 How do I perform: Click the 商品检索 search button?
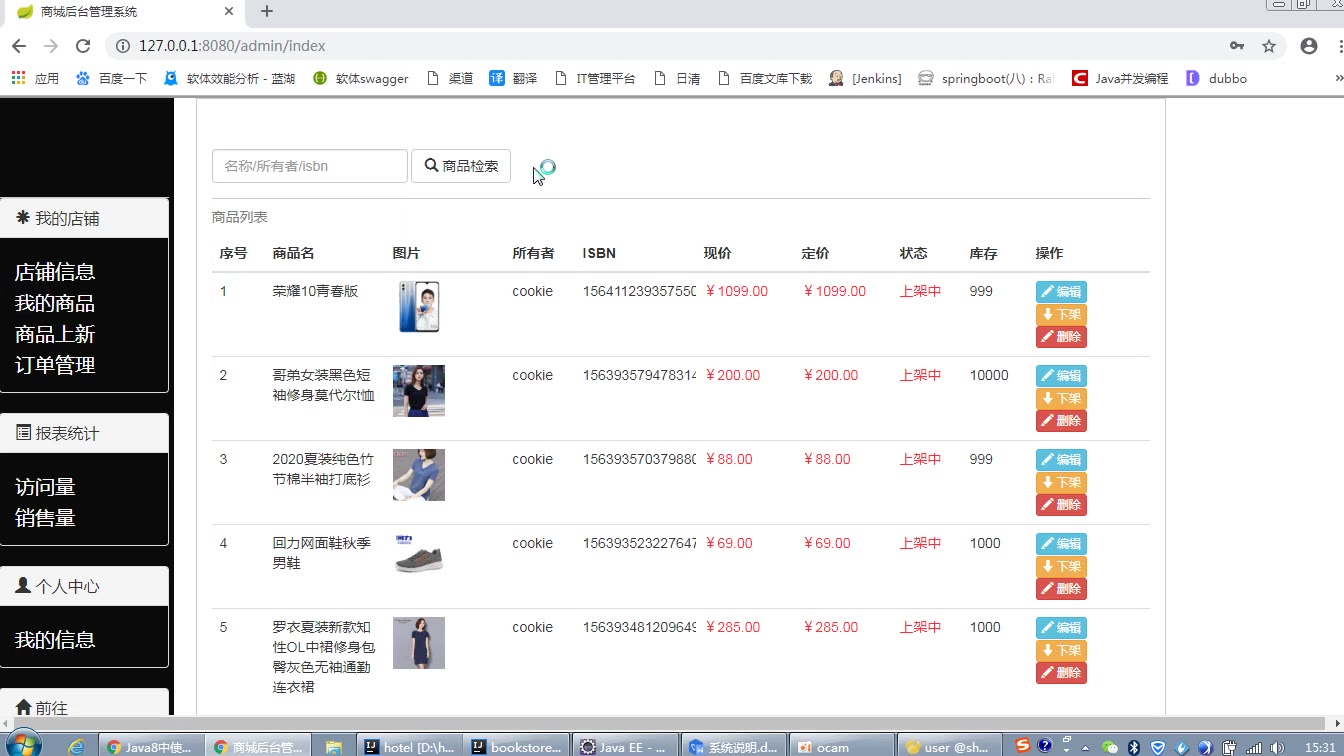pyautogui.click(x=461, y=166)
